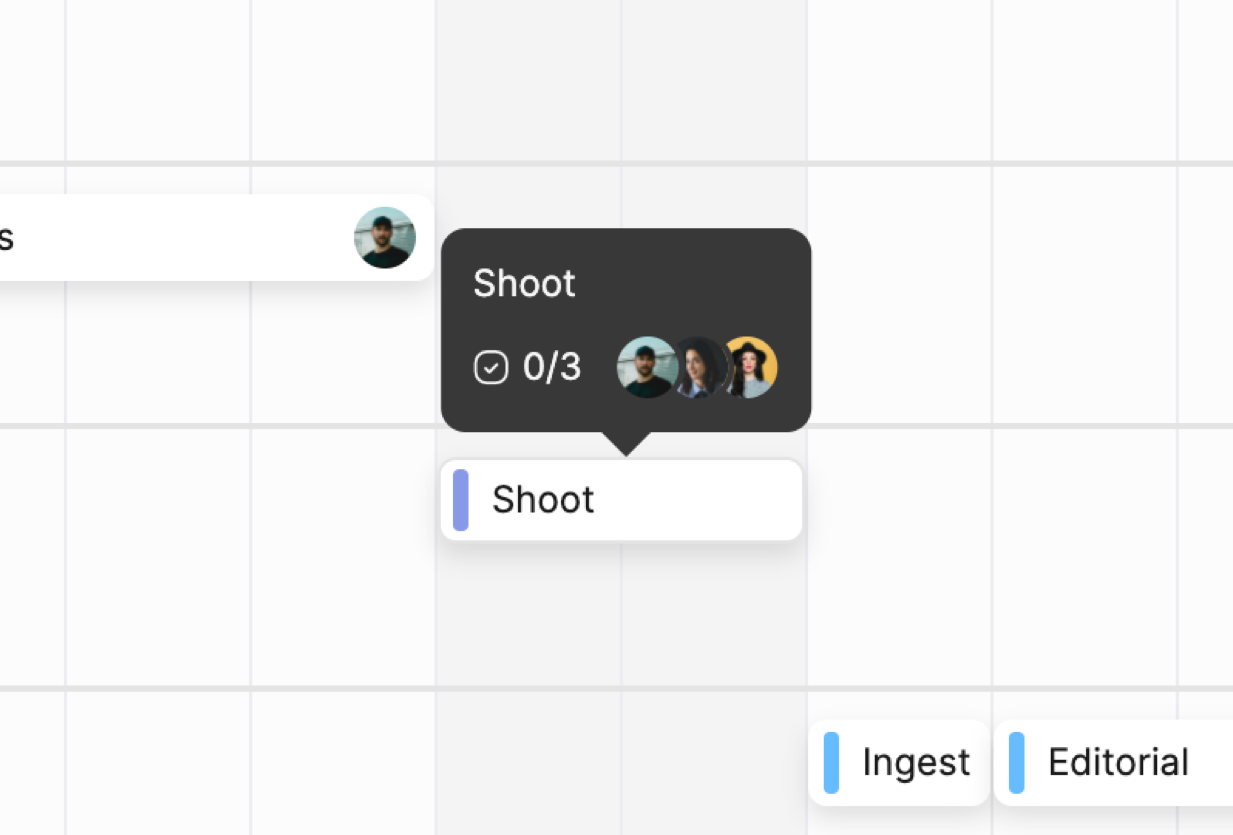Select the dark-haired woman avatar in the tooltip

point(699,368)
